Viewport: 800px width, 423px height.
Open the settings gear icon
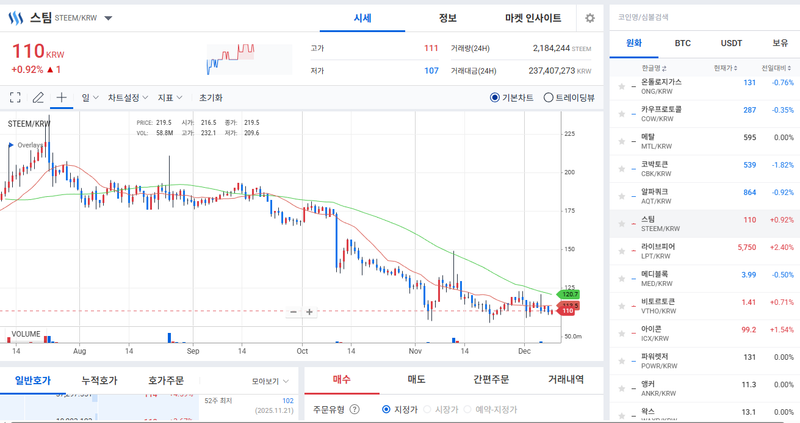(590, 18)
